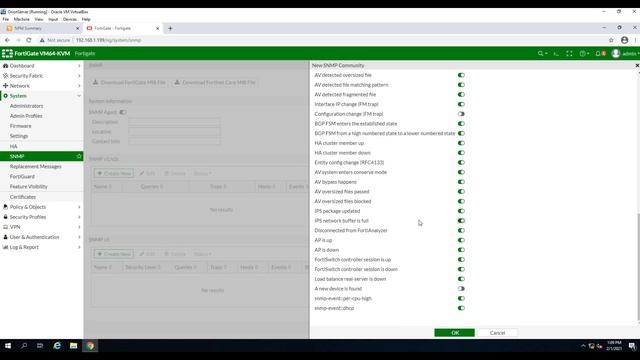Click the Not secure warning icon
Screen dimensions: 640x360
42,40
